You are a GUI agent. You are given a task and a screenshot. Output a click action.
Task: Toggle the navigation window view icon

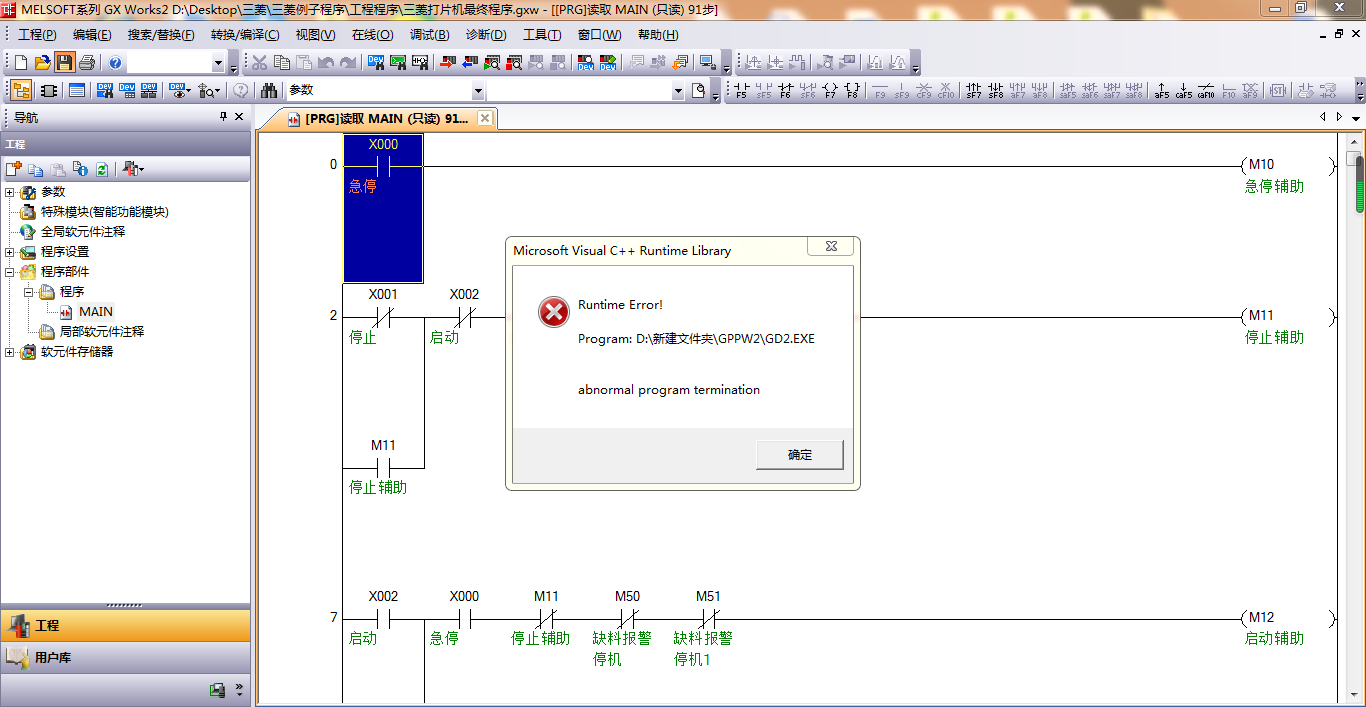tap(21, 90)
